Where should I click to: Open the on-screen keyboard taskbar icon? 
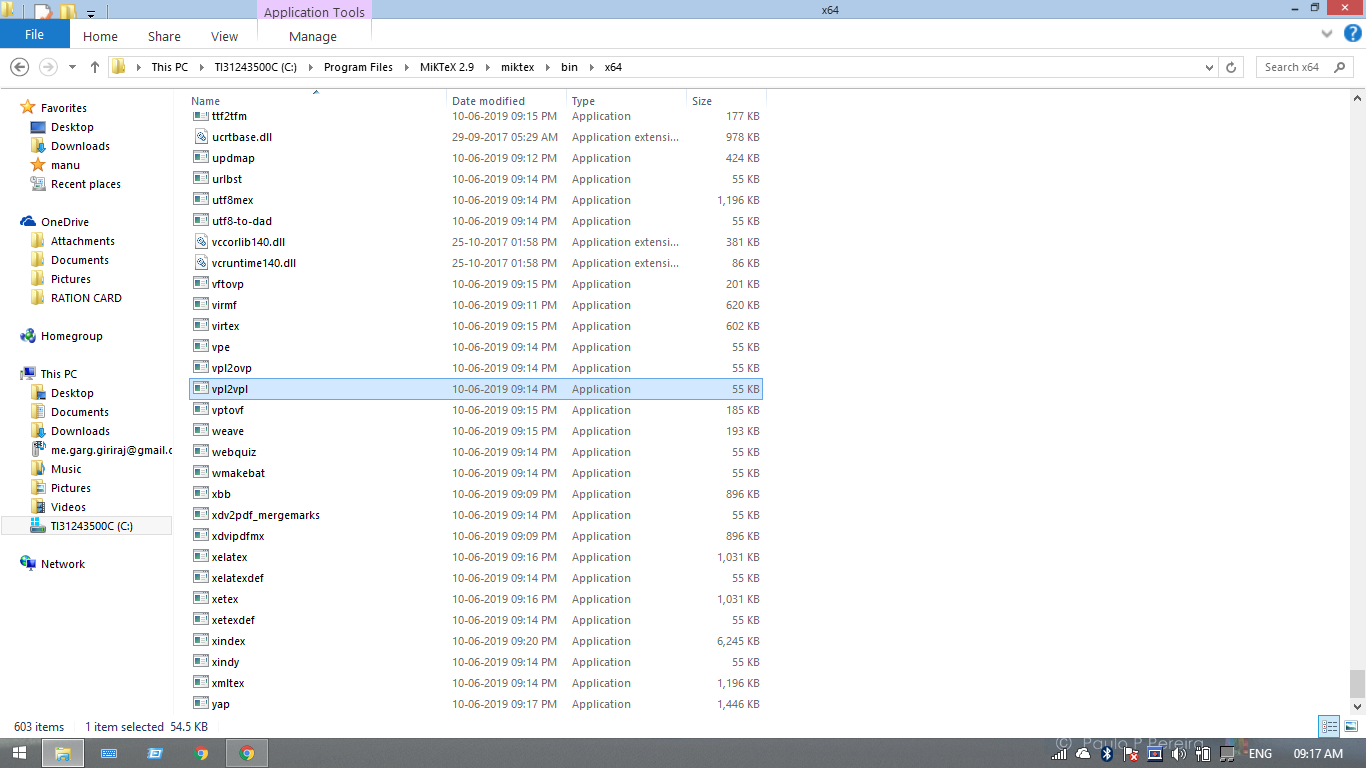[x=108, y=753]
